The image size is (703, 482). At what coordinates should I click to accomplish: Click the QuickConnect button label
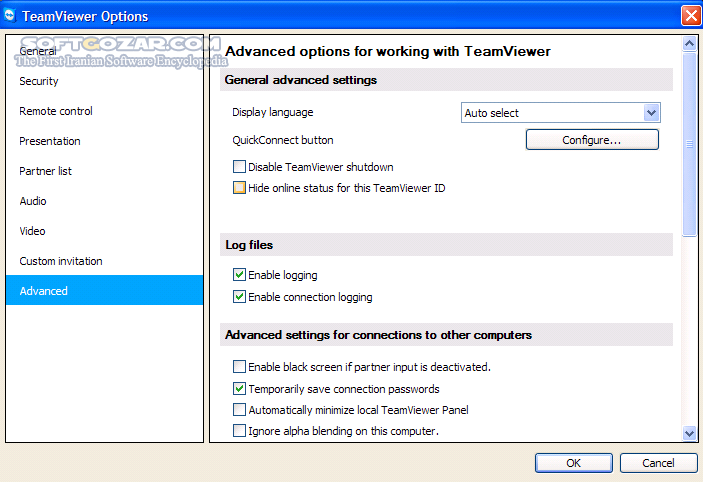pos(282,140)
